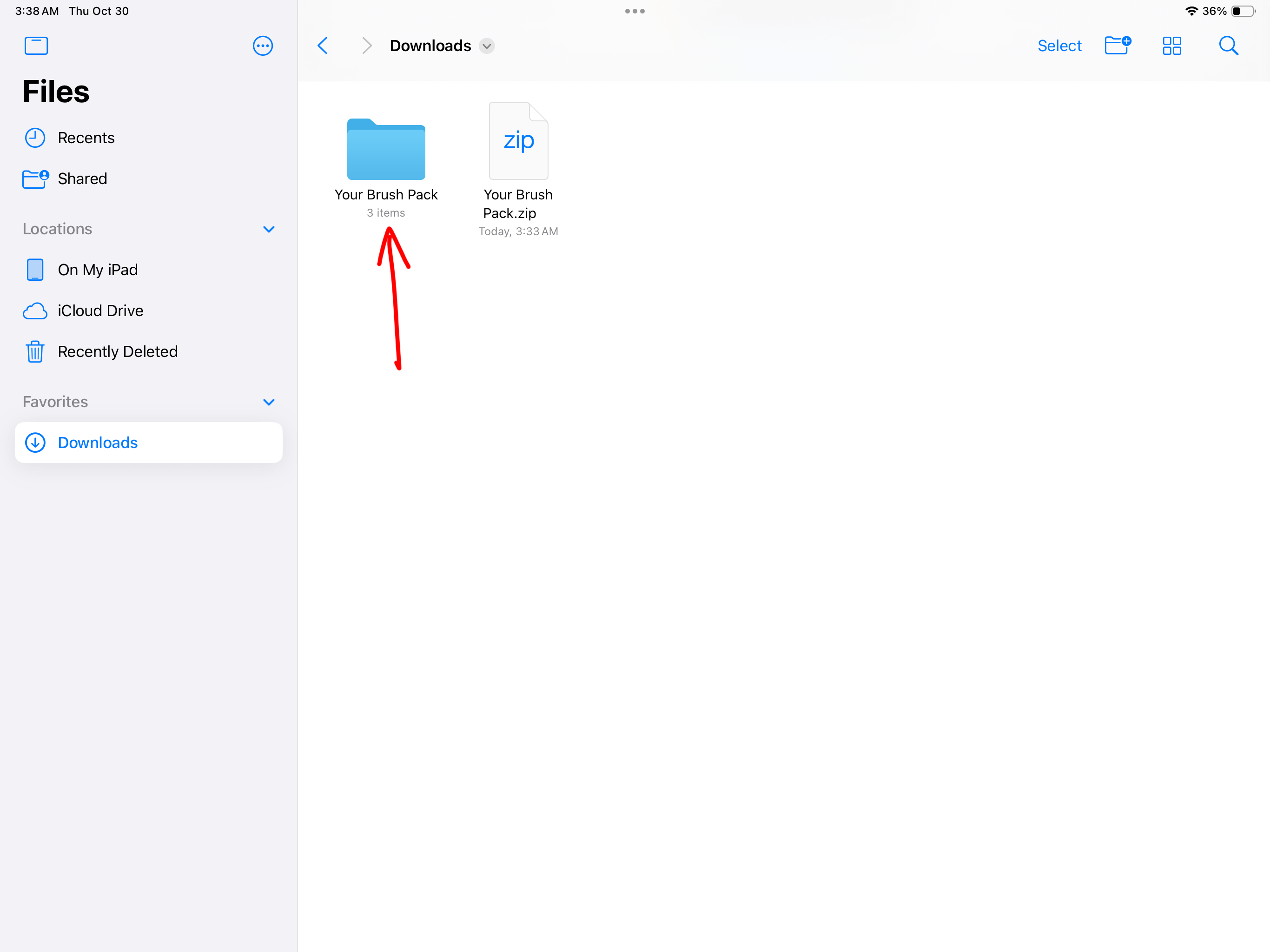Toggle the sidebar panel icon

pyautogui.click(x=36, y=46)
